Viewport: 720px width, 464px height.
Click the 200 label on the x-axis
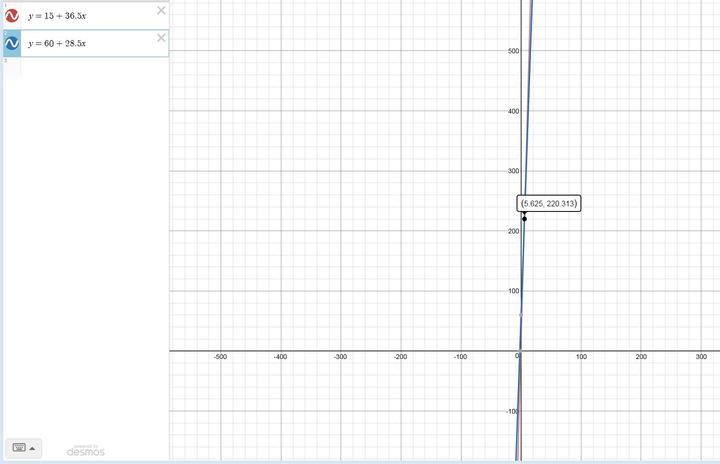[641, 357]
